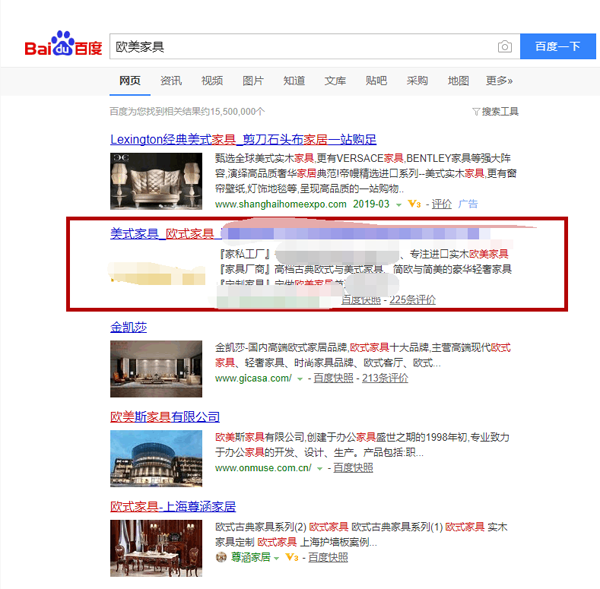Click the 广告 label
600x589 pixels.
[468, 204]
